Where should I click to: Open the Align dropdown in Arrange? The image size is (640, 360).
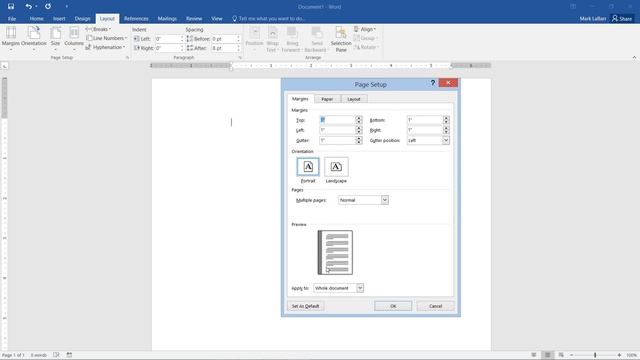tap(365, 29)
